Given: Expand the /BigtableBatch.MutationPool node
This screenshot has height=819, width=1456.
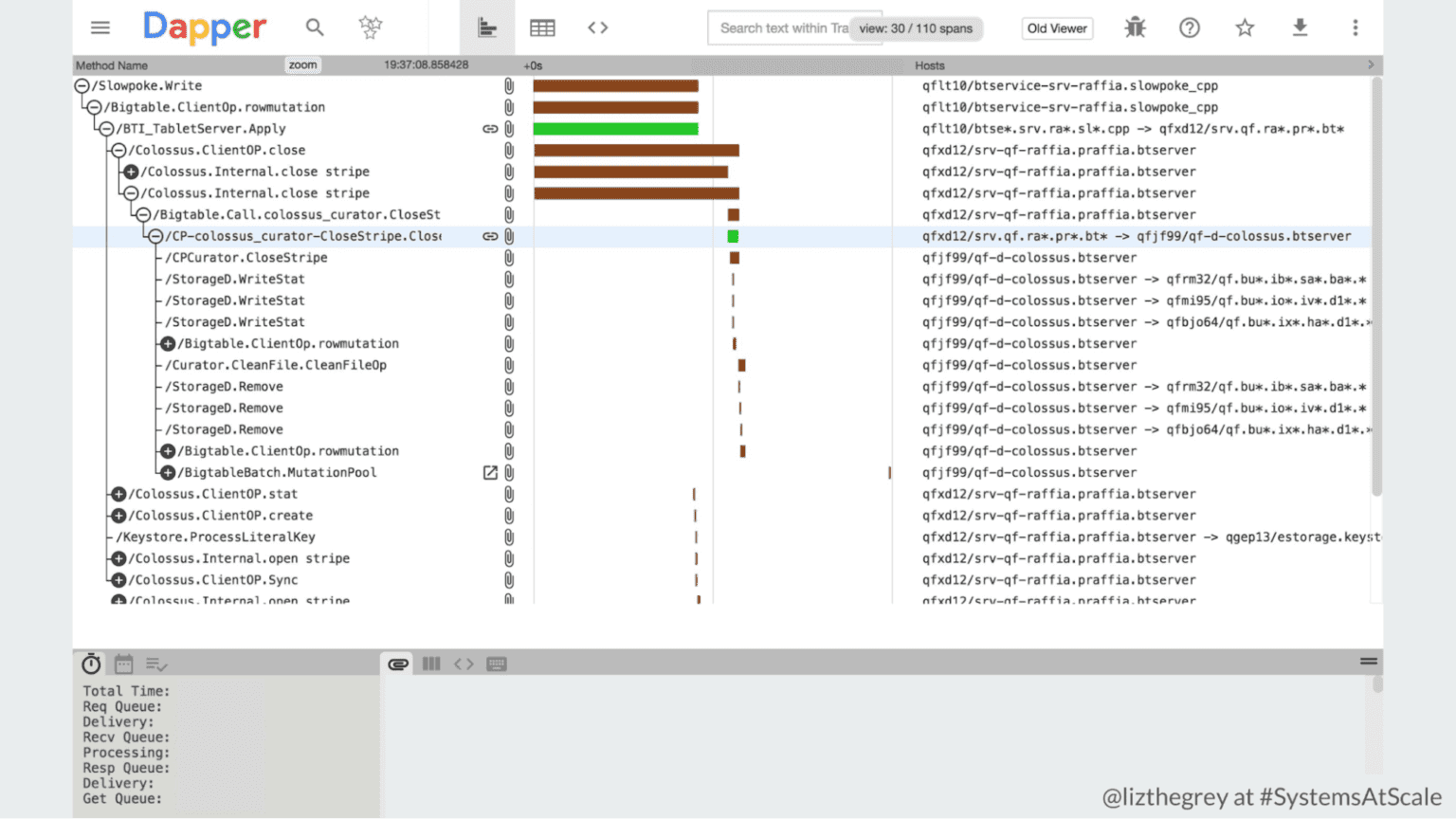Looking at the screenshot, I should pos(168,473).
